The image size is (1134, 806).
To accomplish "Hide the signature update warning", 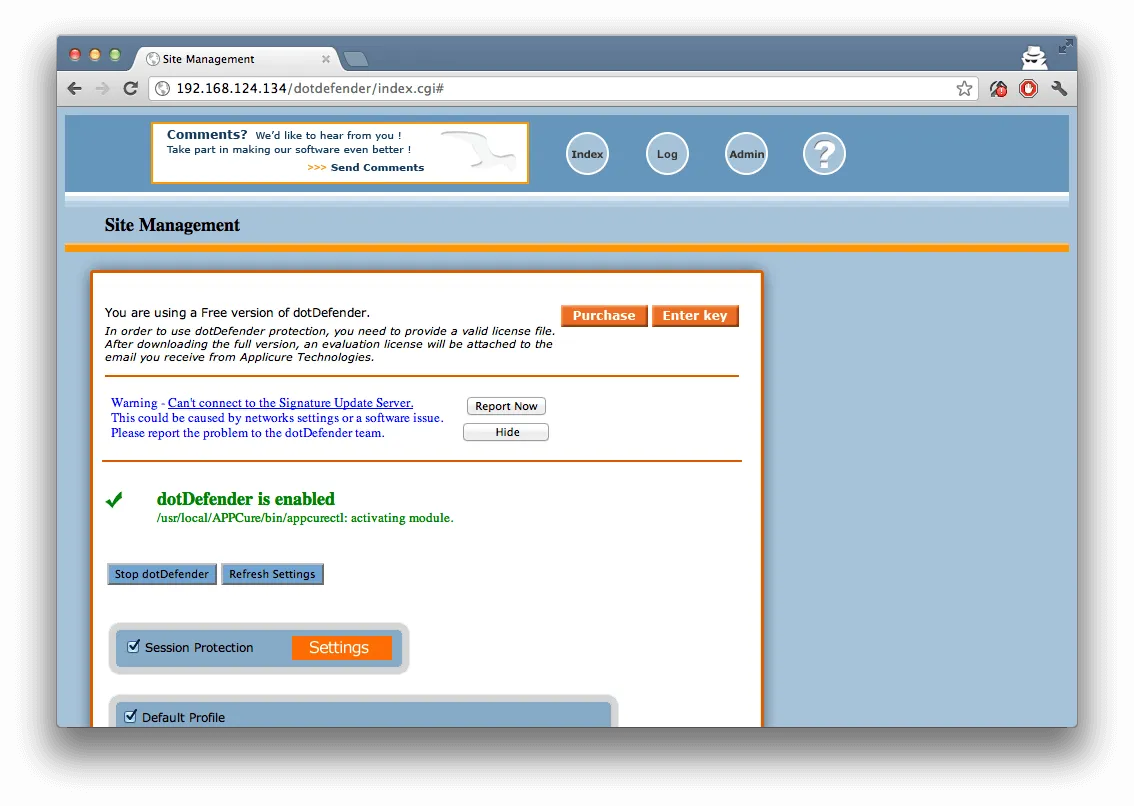I will point(506,432).
